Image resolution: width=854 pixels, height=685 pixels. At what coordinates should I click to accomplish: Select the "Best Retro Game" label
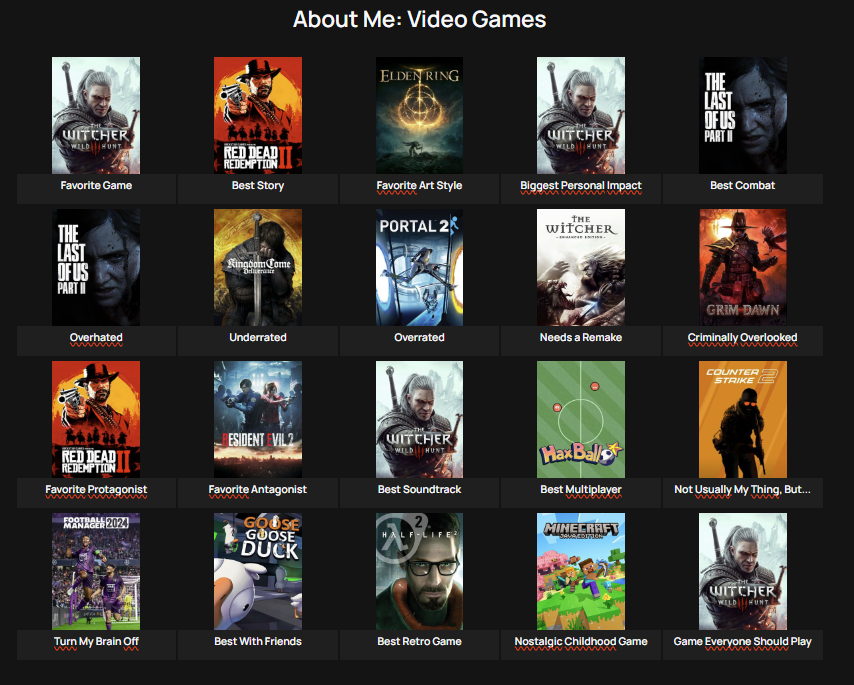(419, 641)
